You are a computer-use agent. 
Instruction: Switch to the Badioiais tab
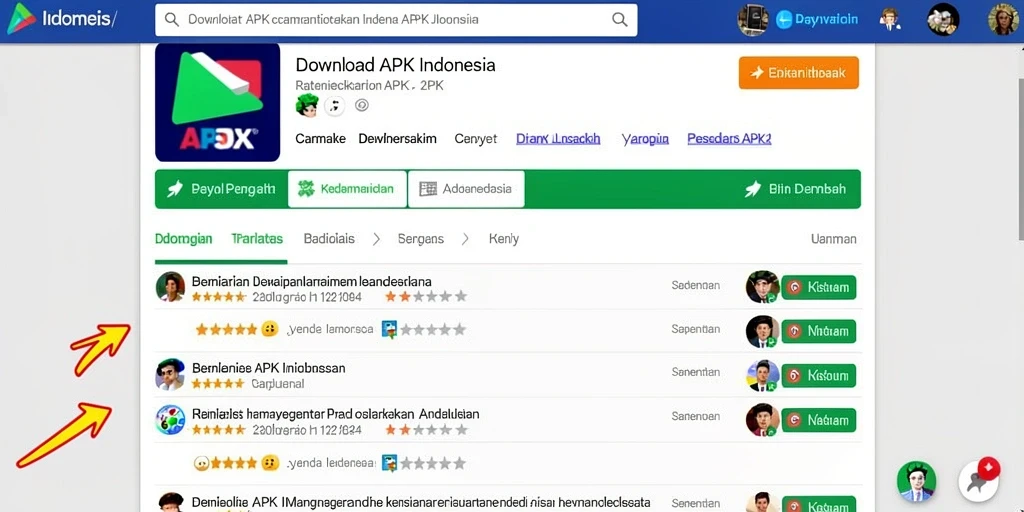point(329,239)
